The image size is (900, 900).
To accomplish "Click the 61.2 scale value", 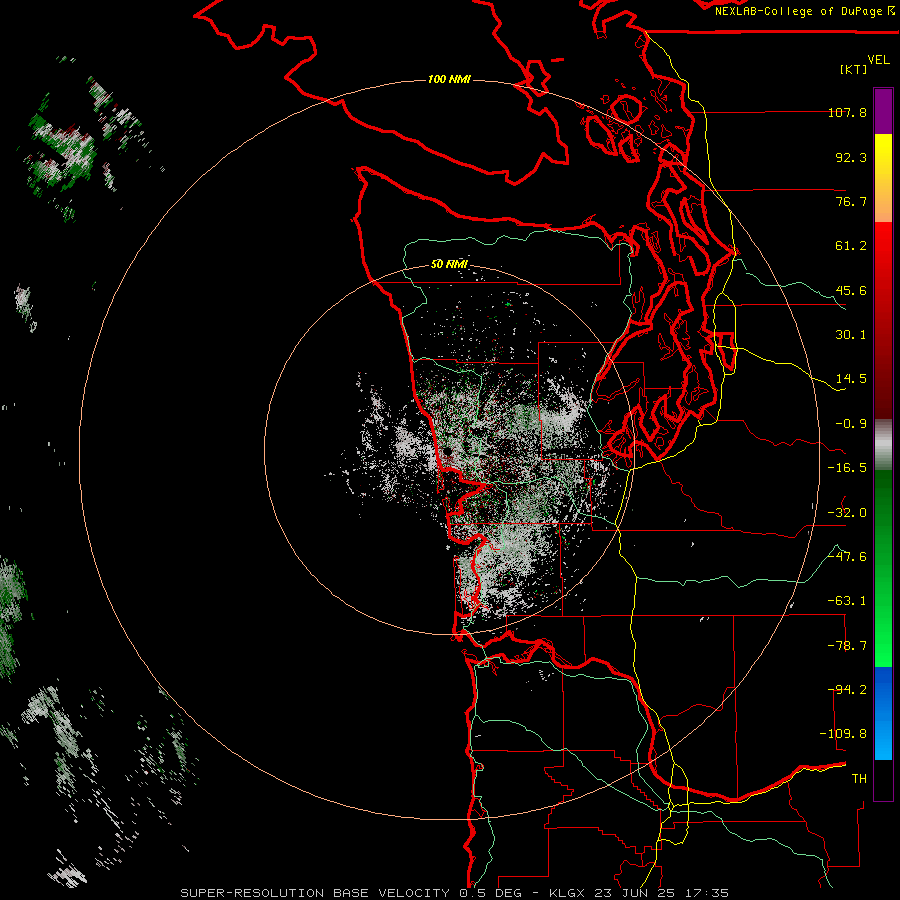I will 851,246.
